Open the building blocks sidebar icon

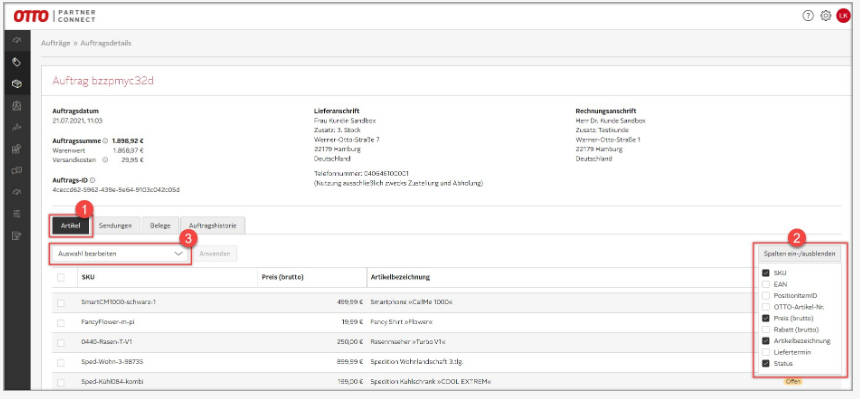16,149
